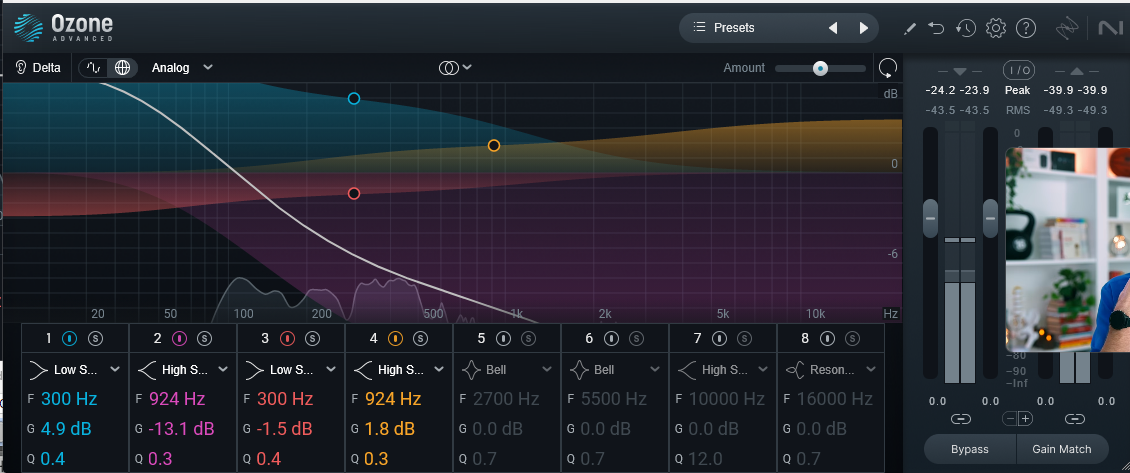Solo band 3 with S button

[312, 338]
